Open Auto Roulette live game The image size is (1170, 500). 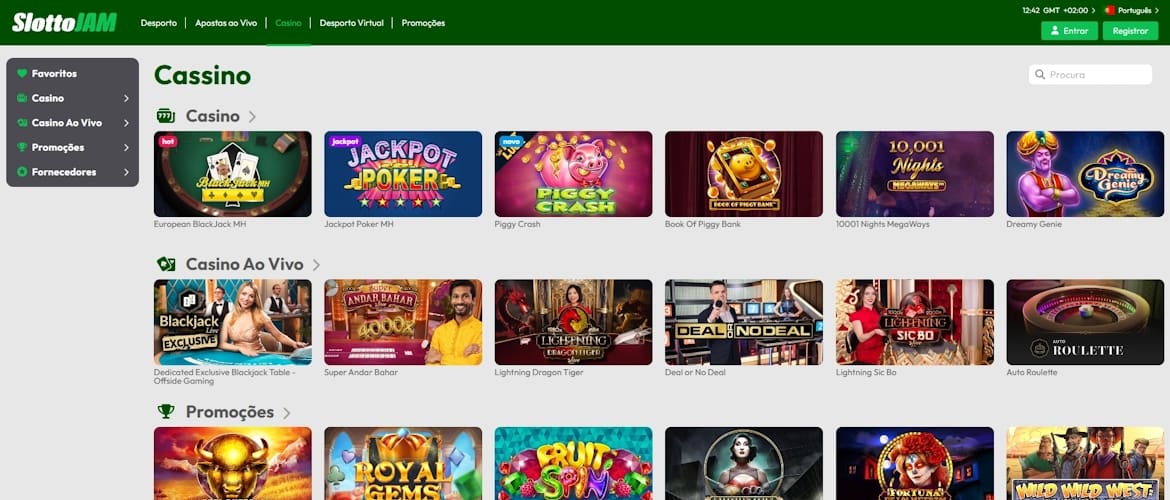[x=1085, y=322]
